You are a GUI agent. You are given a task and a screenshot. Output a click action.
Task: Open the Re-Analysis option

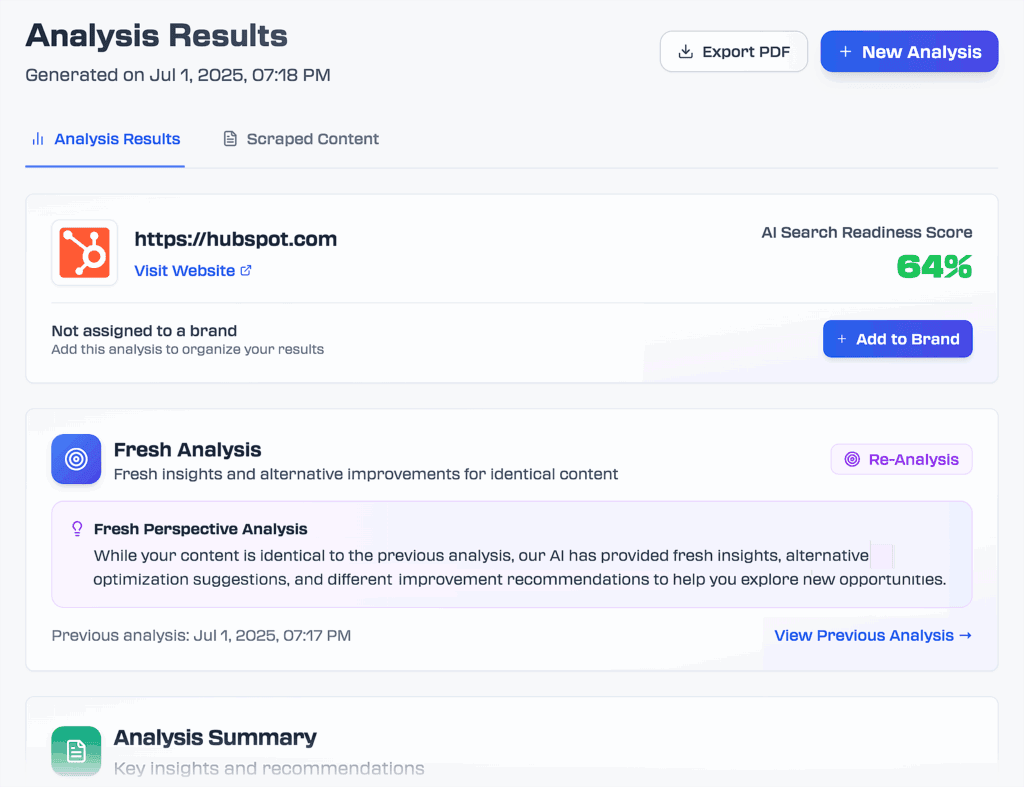(901, 459)
